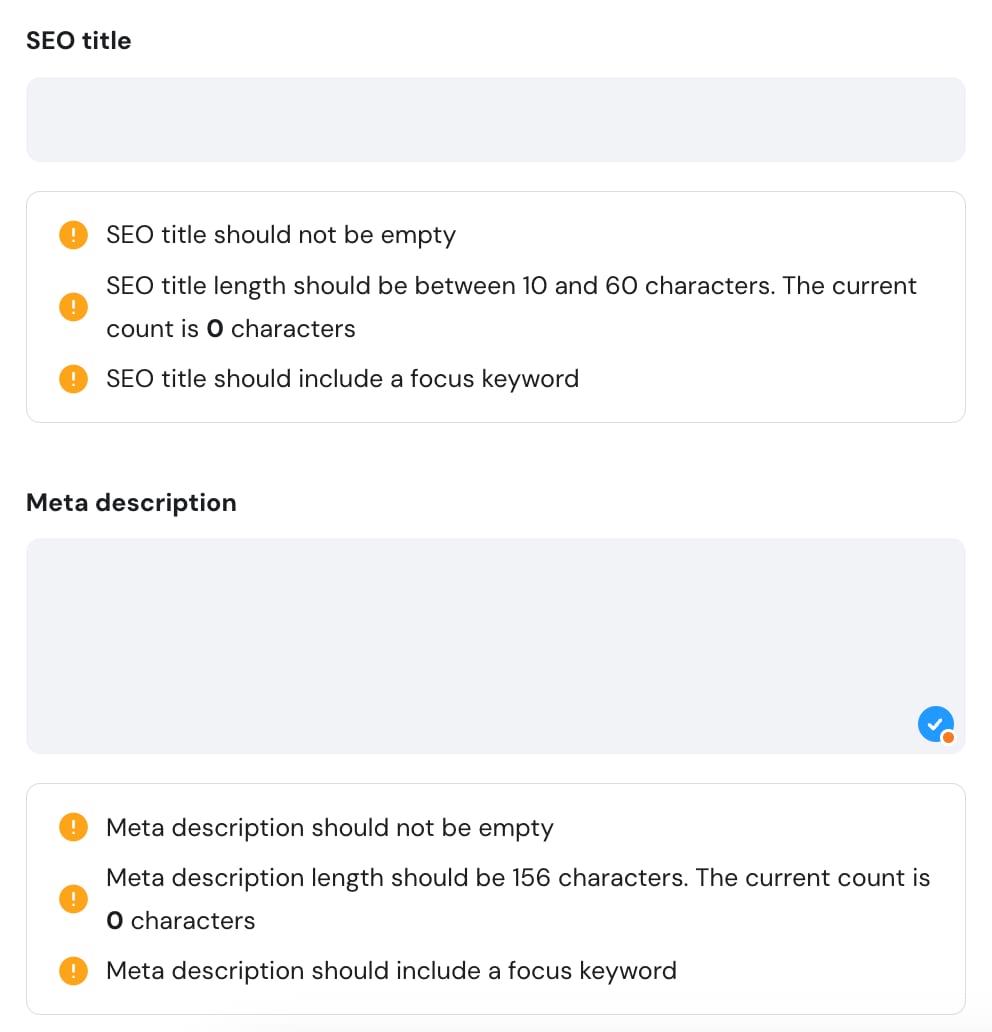The image size is (992, 1032).
Task: Select the SEO title warnings panel
Action: [496, 307]
